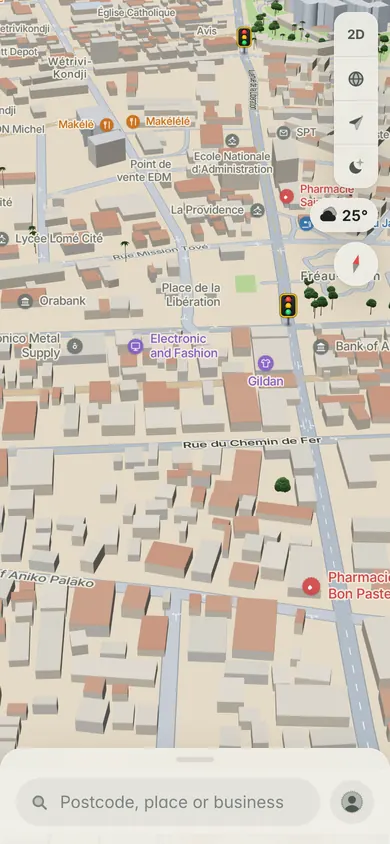Tap the location tracking arrow button
The image size is (390, 844).
point(356,123)
